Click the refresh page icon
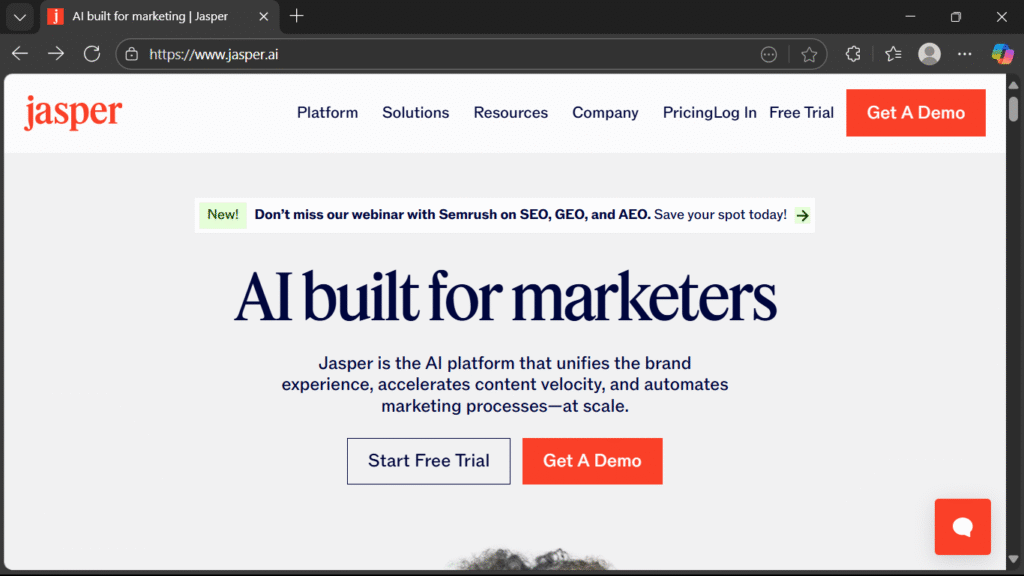Image resolution: width=1024 pixels, height=576 pixels. tap(91, 53)
